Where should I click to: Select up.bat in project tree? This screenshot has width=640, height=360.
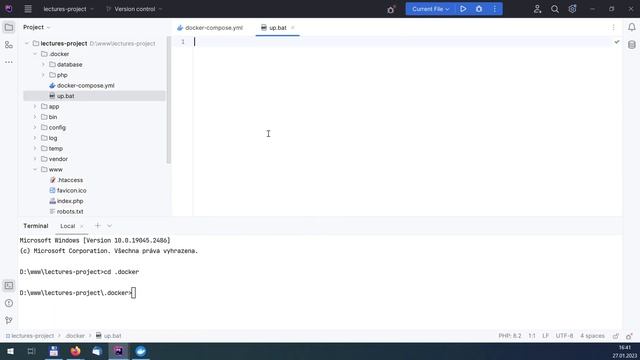click(65, 96)
